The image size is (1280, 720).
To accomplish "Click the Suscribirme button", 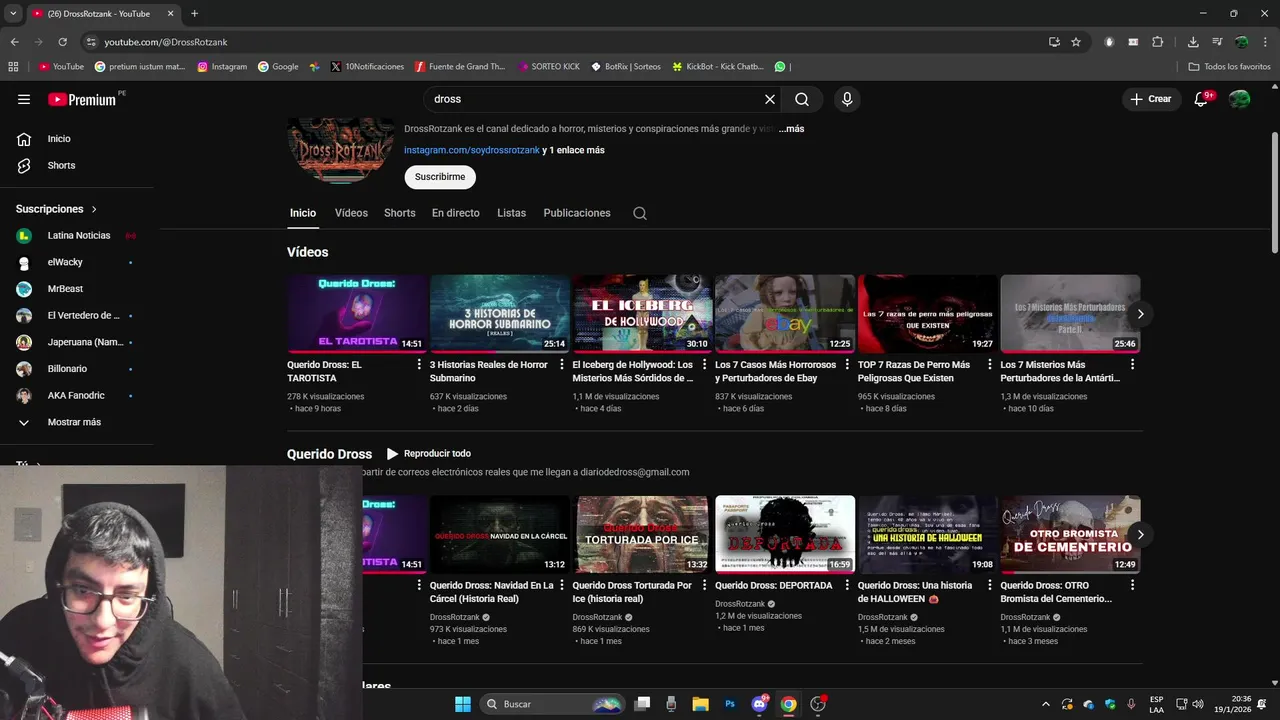I will coord(440,177).
